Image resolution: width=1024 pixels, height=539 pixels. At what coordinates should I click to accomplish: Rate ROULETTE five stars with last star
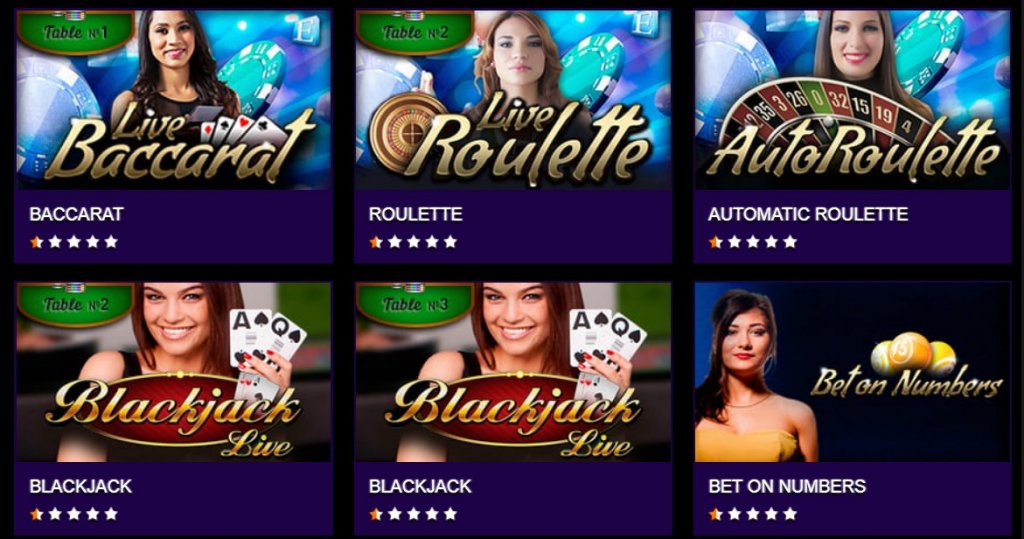coord(451,242)
